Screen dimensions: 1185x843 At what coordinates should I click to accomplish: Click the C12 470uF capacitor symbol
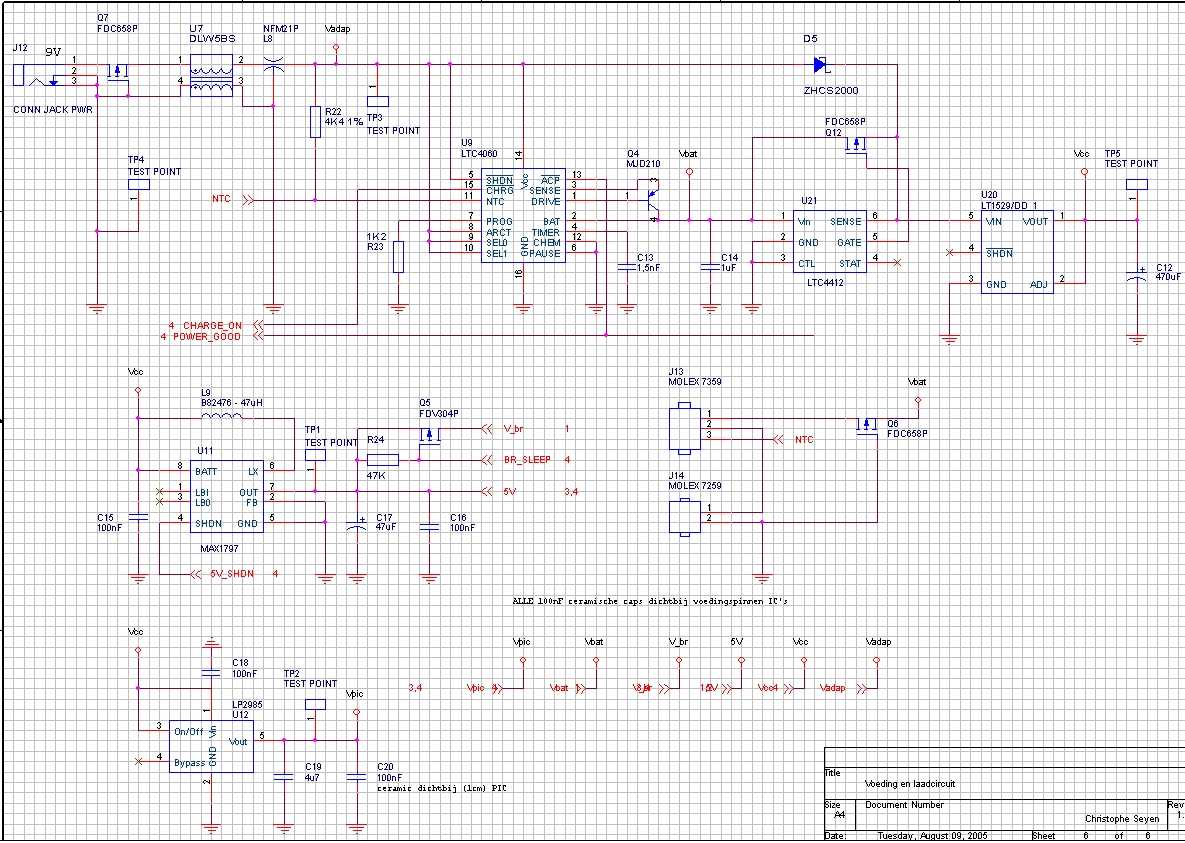[x=1137, y=274]
